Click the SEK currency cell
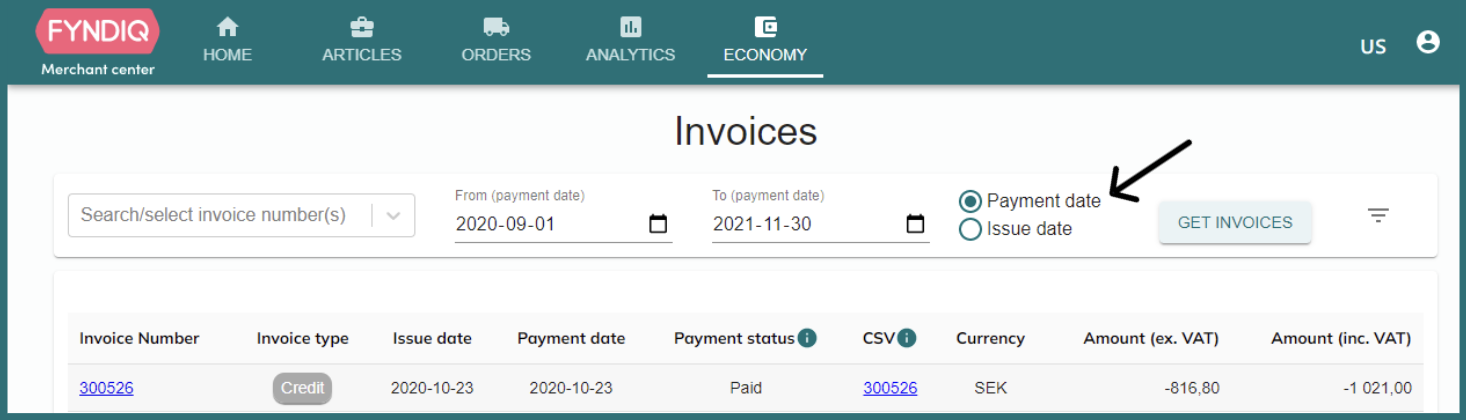This screenshot has height=420, width=1466. pyautogui.click(x=990, y=388)
